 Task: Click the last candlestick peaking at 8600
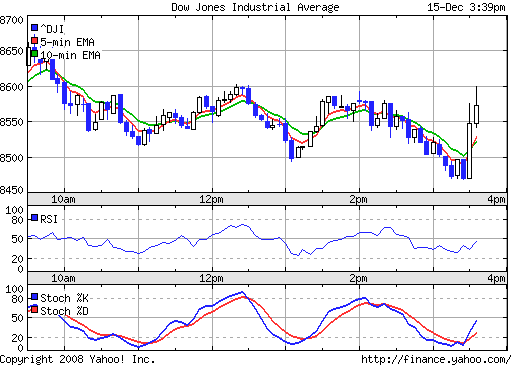pyautogui.click(x=477, y=114)
